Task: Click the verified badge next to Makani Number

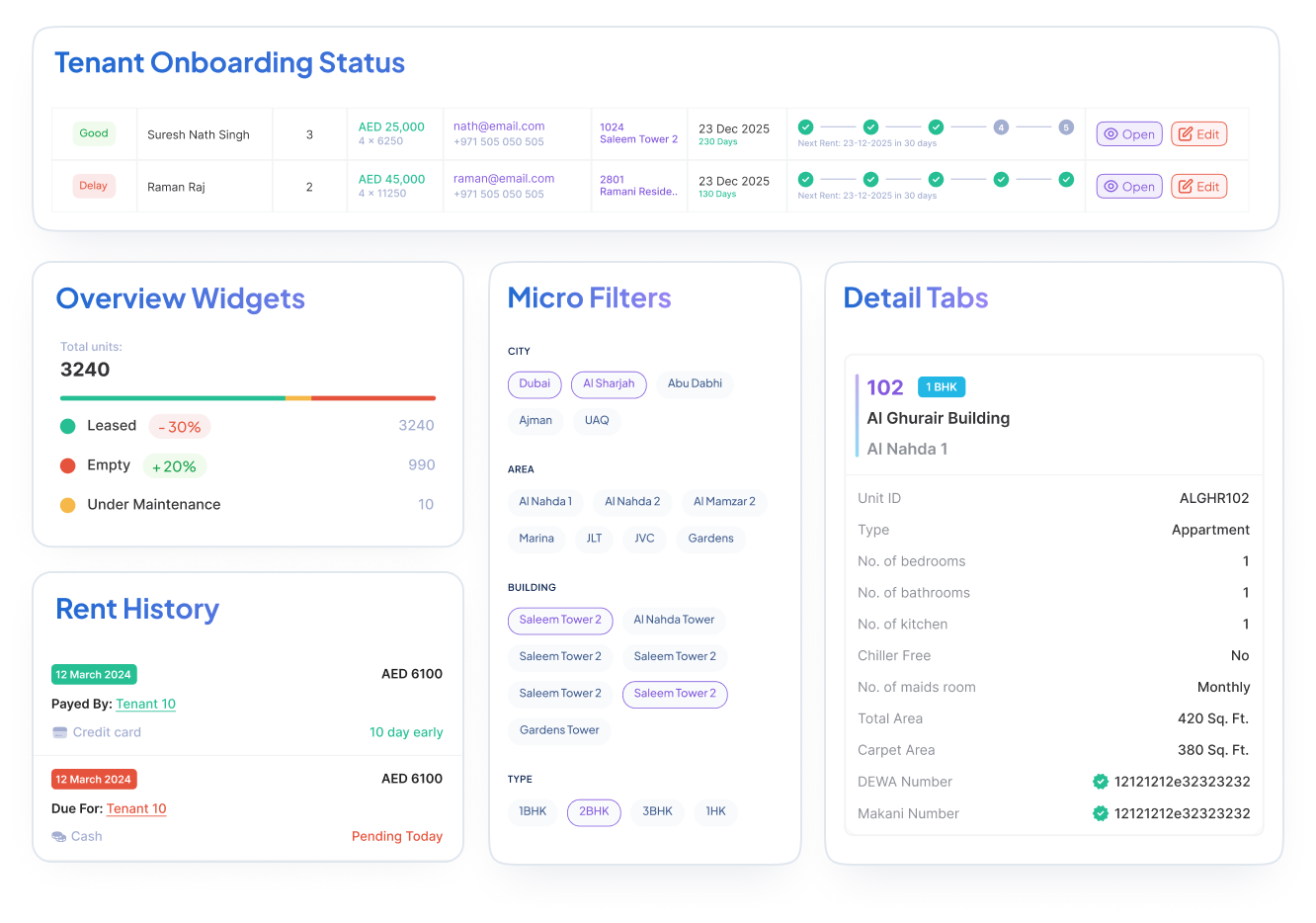Action: point(1100,813)
